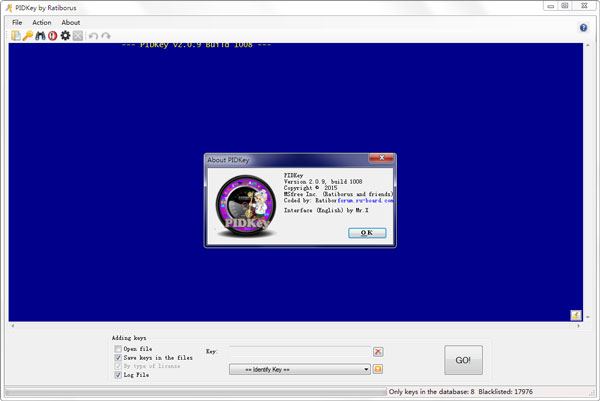Click the yellow icon at the log panel corner
600x401 pixels.
click(x=577, y=314)
